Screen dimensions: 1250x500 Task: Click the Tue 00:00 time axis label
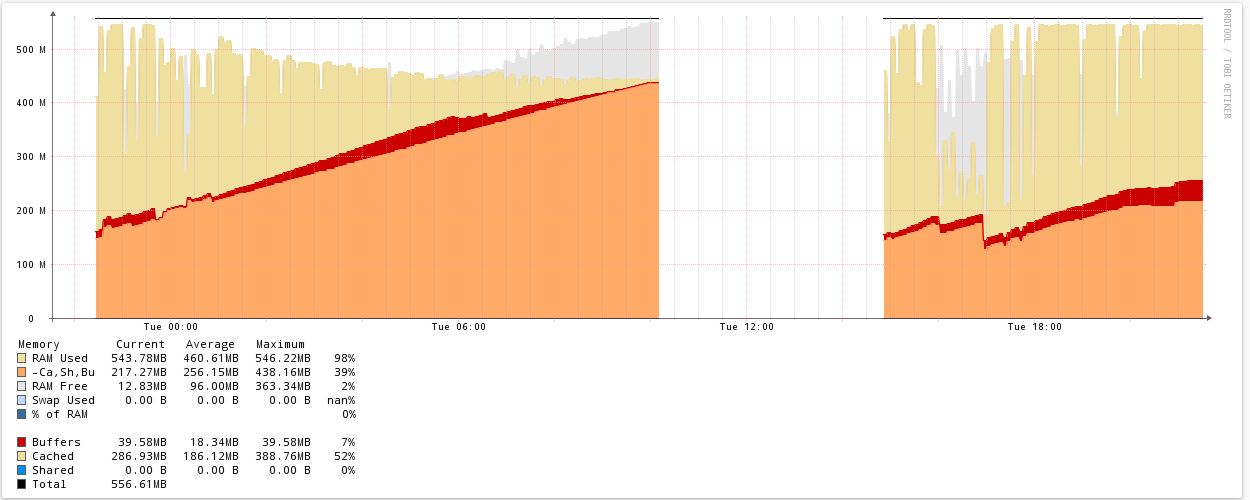tap(171, 327)
